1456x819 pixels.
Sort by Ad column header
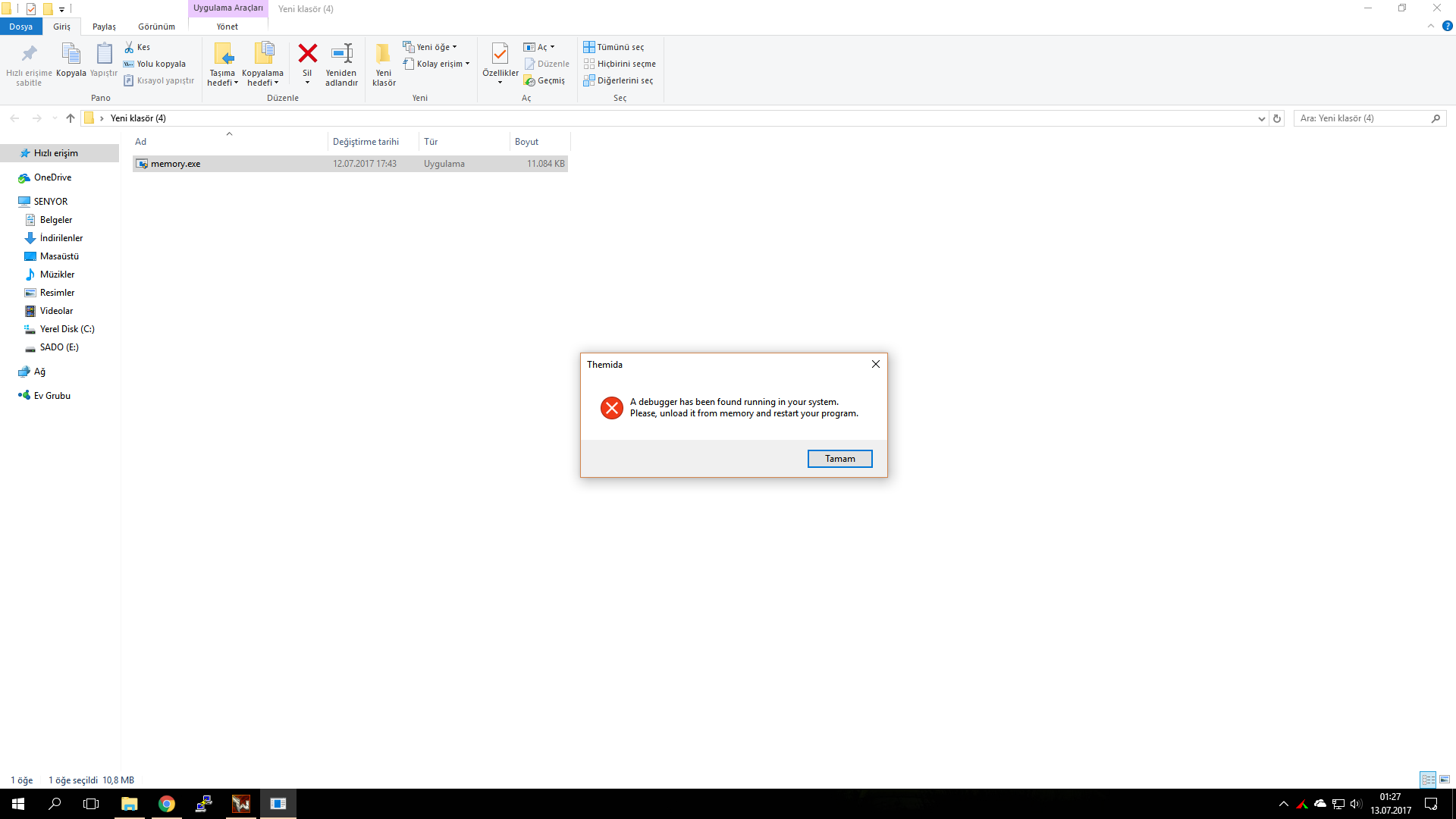click(229, 142)
